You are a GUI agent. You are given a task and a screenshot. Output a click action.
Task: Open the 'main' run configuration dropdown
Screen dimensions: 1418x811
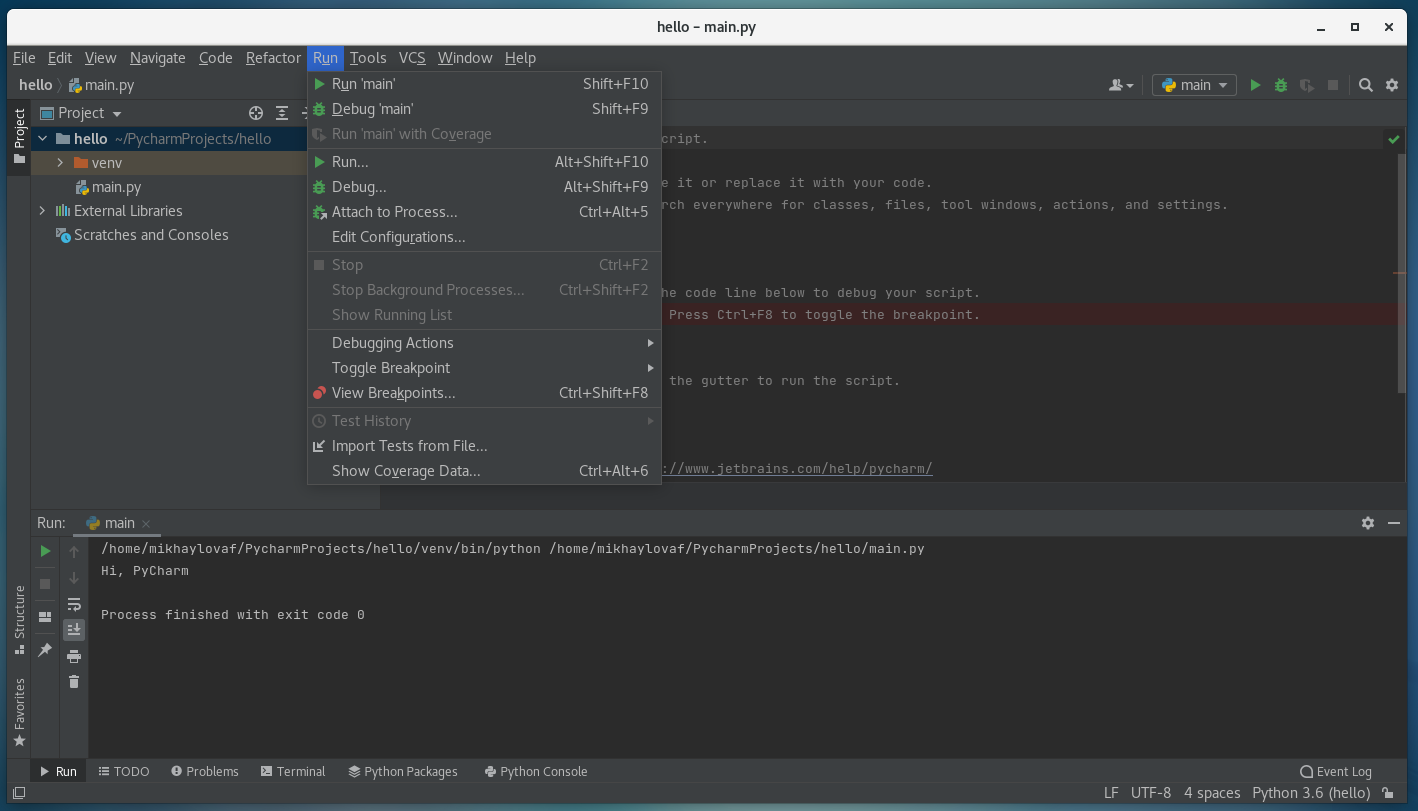(x=1194, y=86)
